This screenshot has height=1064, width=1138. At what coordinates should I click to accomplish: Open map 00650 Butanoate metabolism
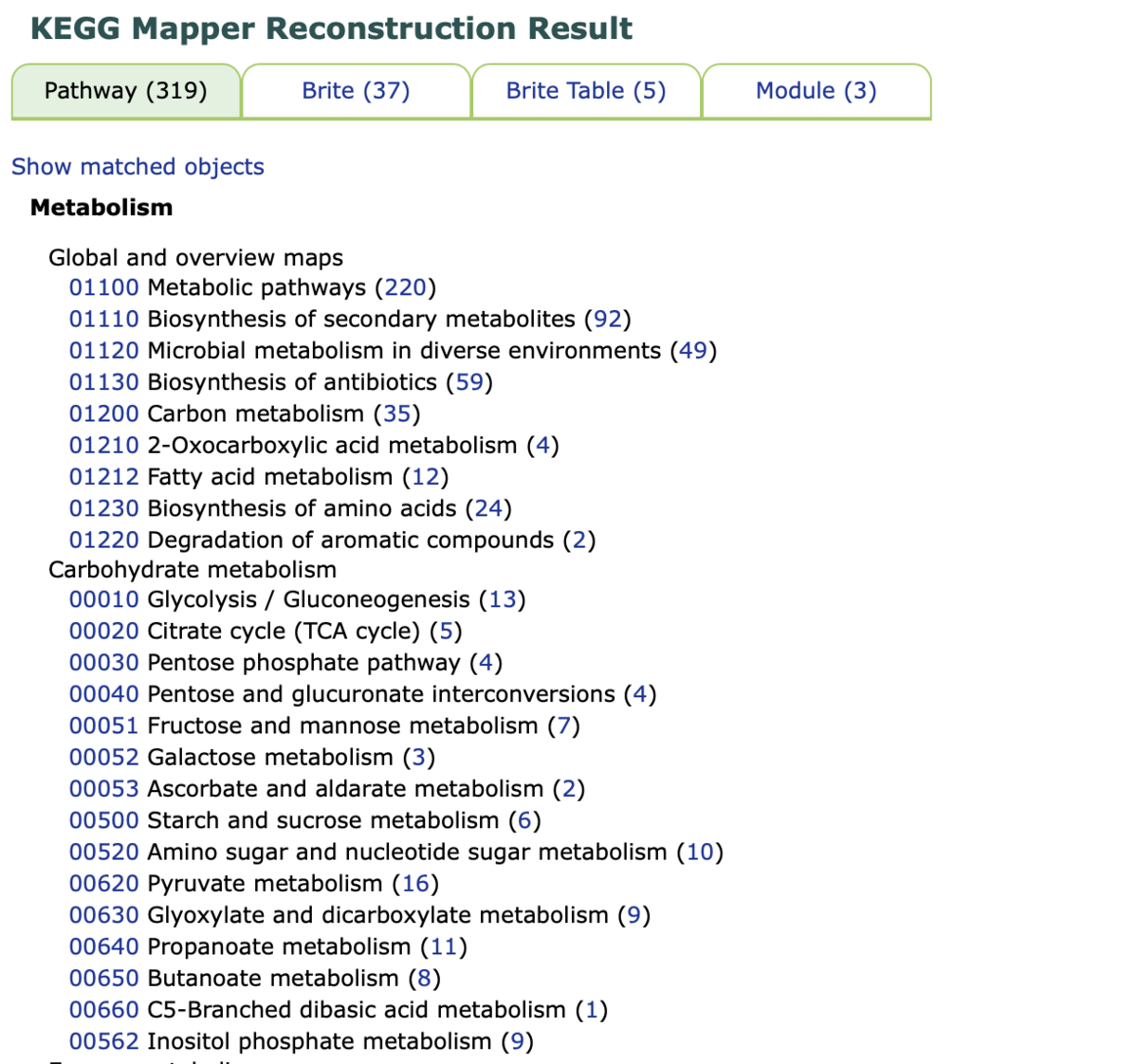pos(104,978)
